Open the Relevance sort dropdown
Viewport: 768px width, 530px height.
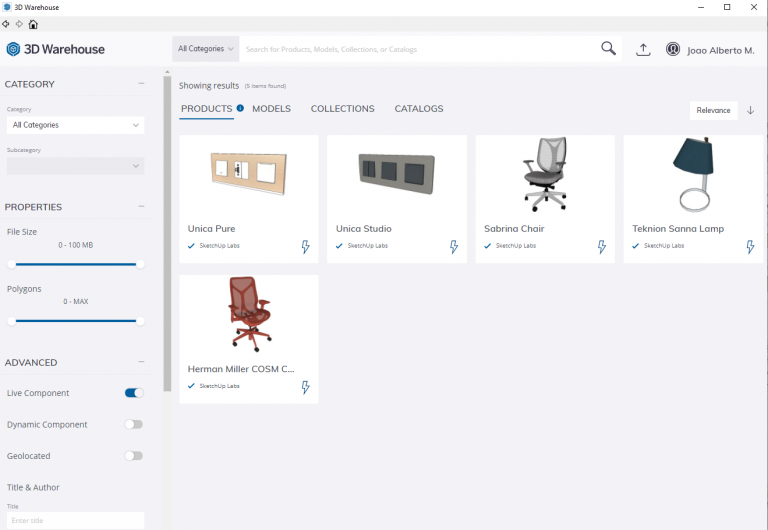pyautogui.click(x=713, y=110)
